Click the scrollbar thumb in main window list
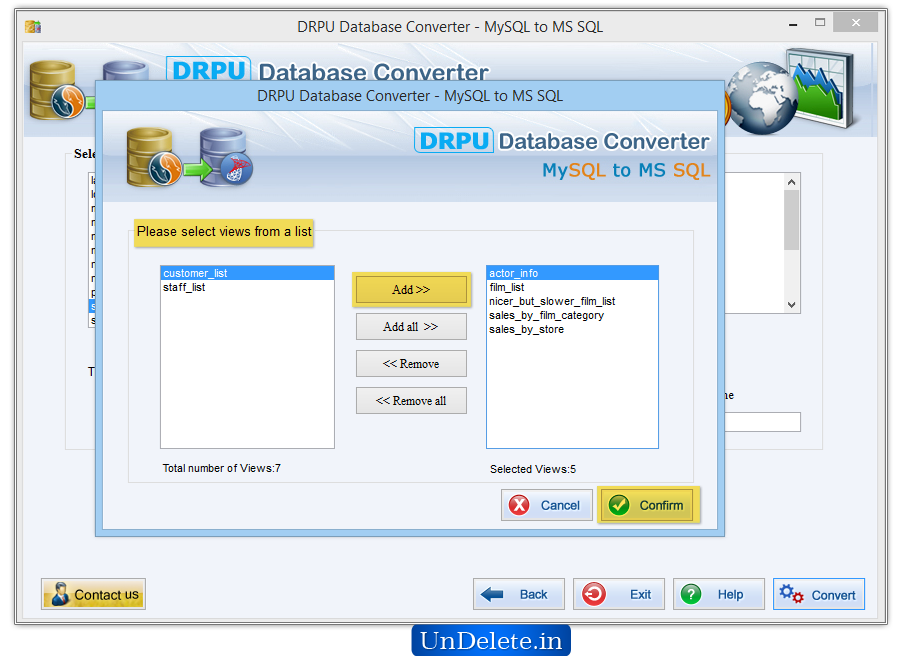The height and width of the screenshot is (658, 900). (x=792, y=220)
